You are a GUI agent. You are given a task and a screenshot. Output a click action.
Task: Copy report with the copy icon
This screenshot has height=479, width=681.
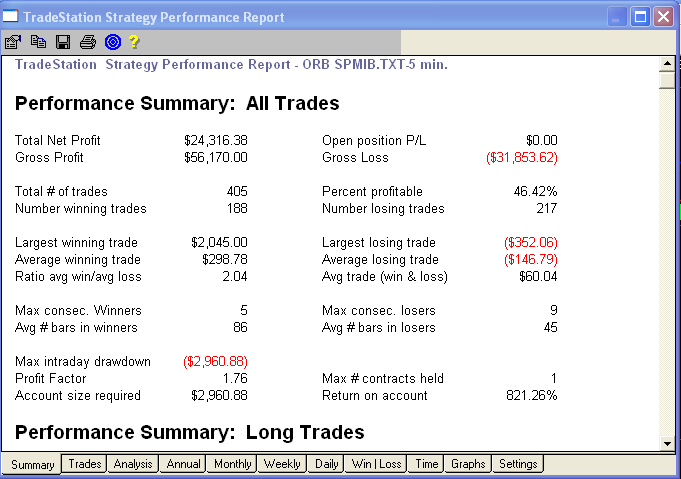pos(38,42)
